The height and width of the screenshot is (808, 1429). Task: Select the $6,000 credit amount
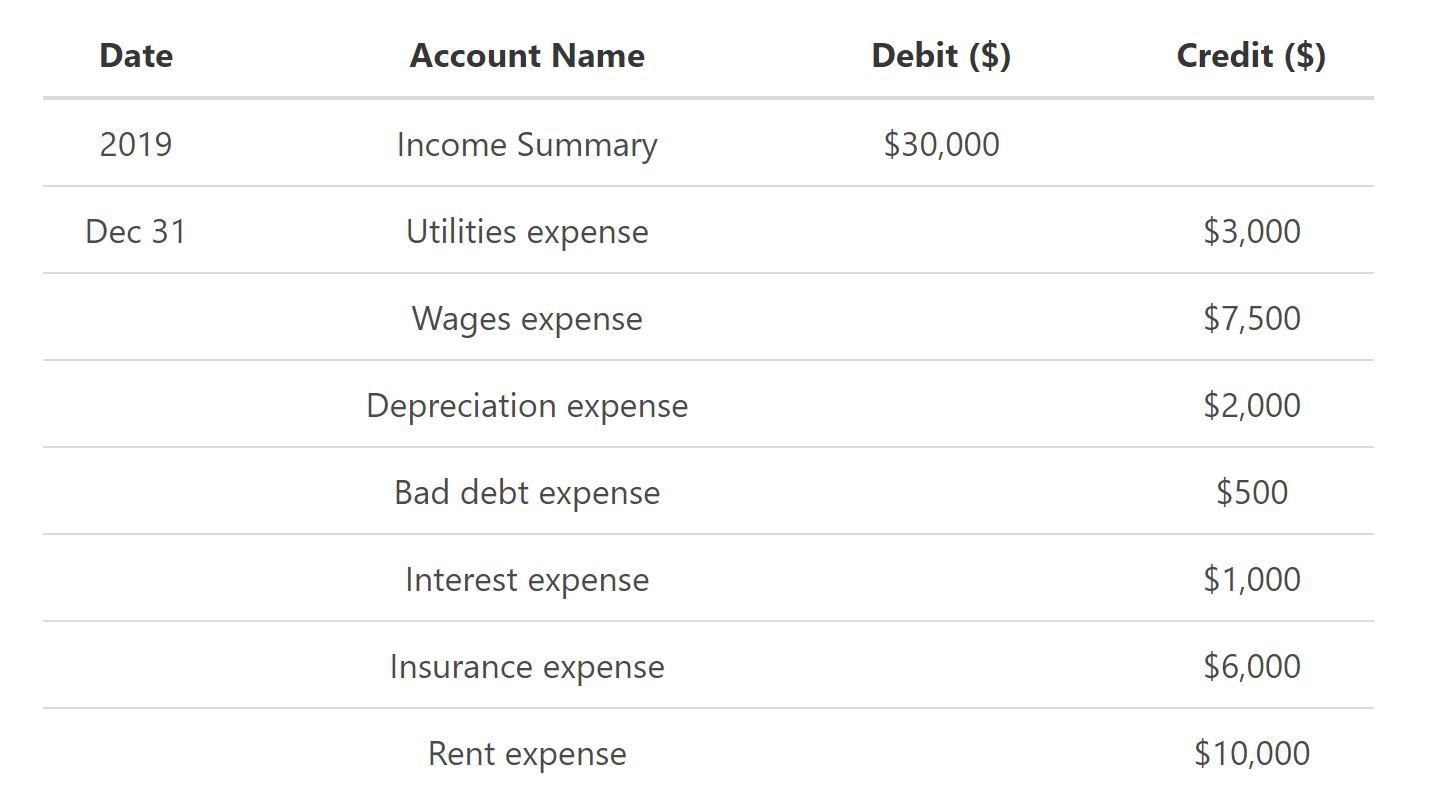(1252, 667)
